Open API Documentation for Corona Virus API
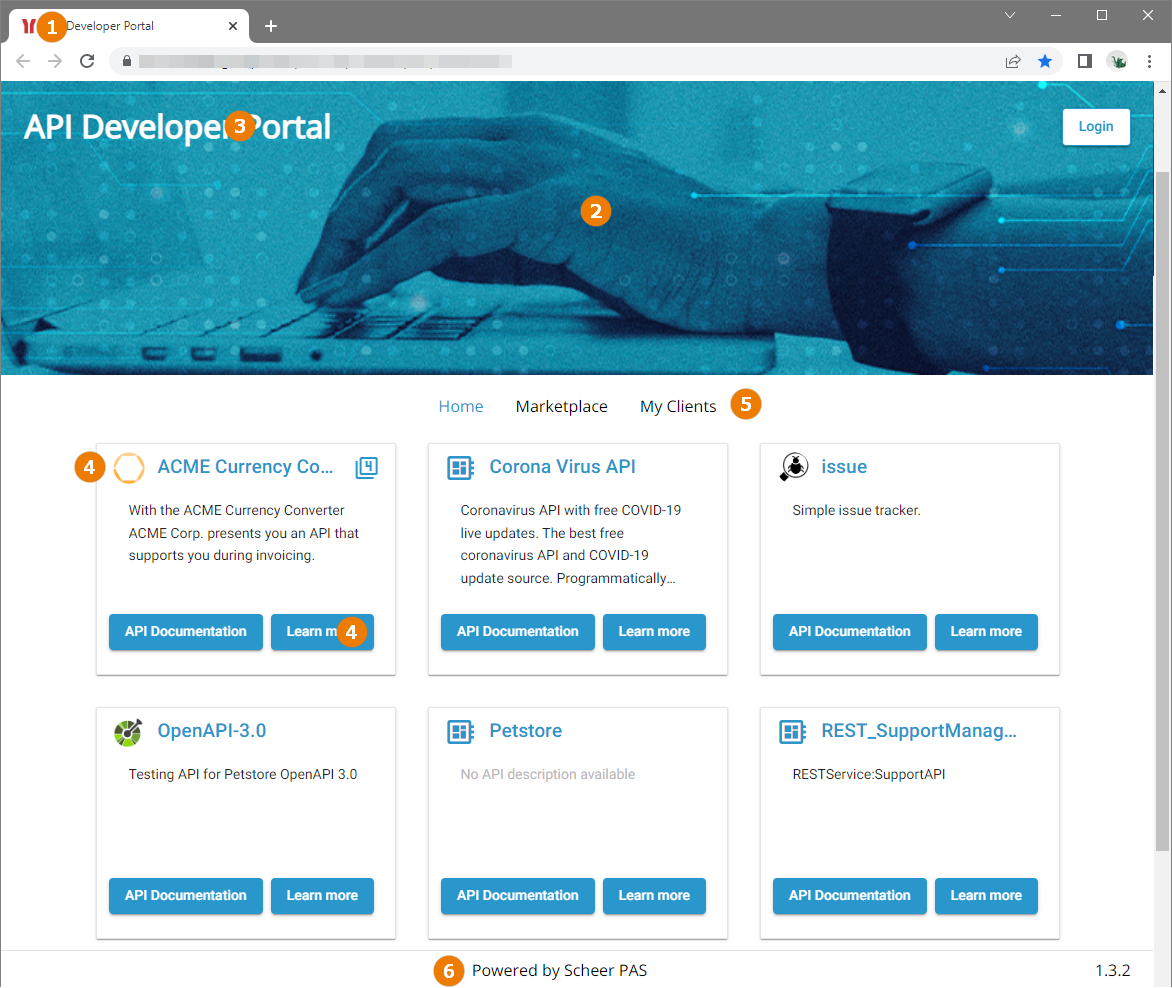Viewport: 1172px width, 988px height. [x=517, y=631]
